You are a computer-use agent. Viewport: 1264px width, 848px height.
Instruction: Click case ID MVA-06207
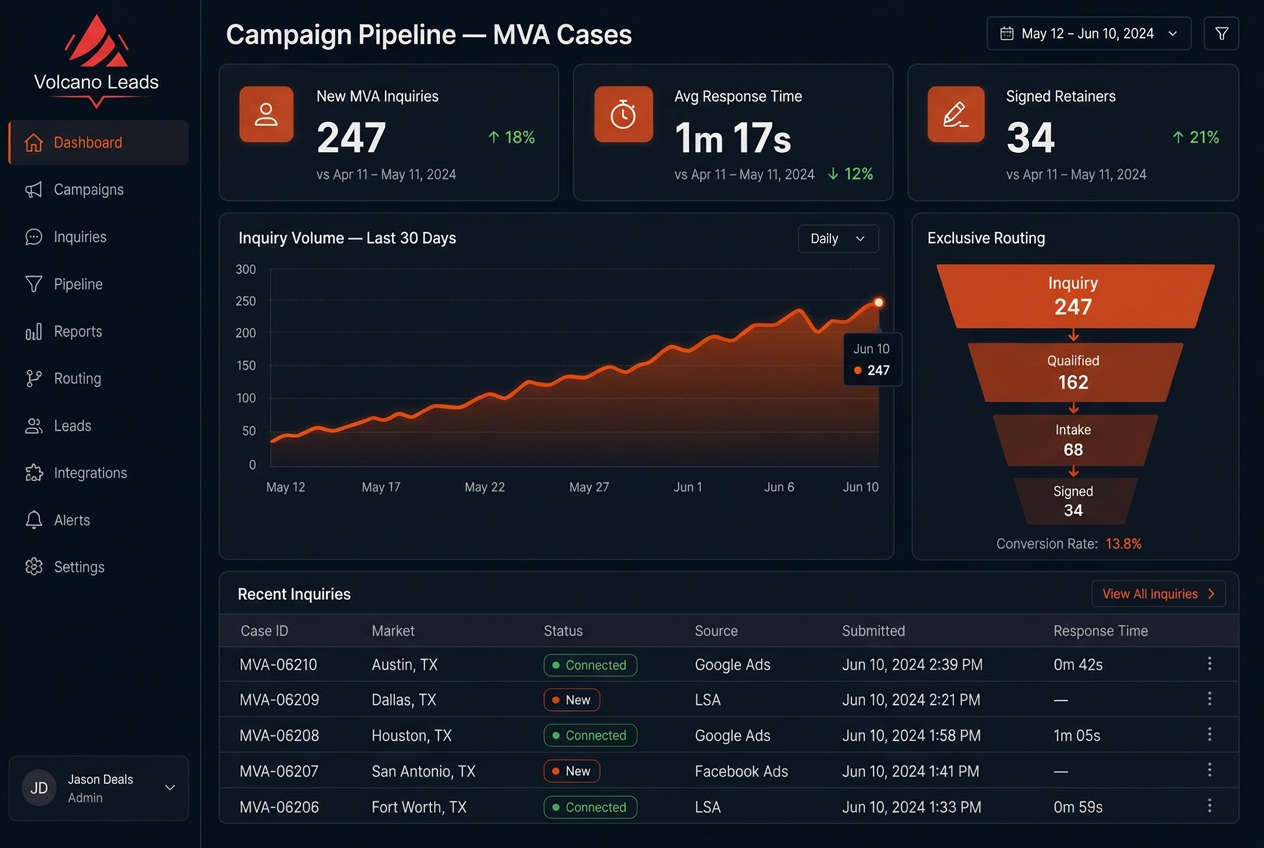click(279, 771)
